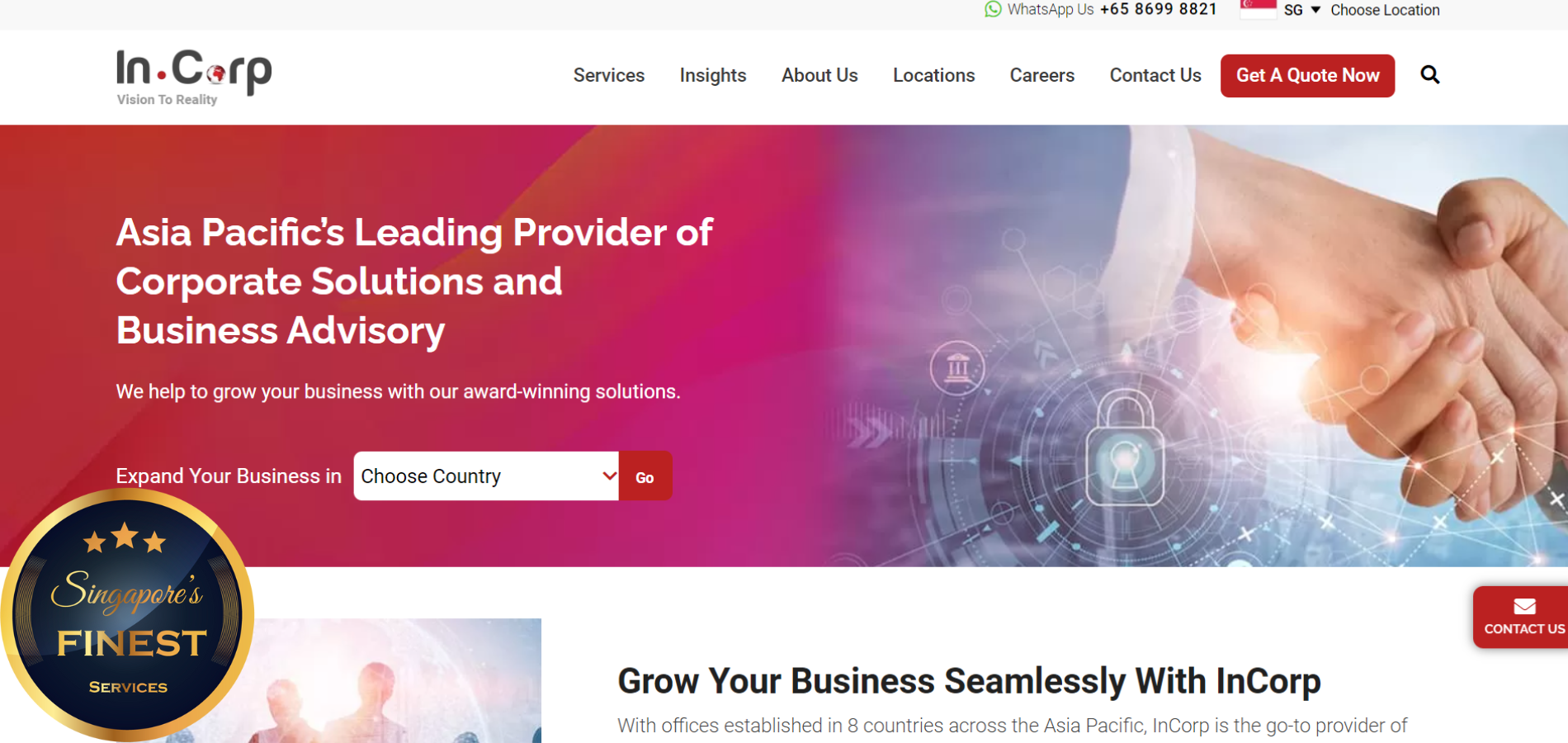
Task: Click the WhatsApp icon in top bar
Action: pos(993,9)
